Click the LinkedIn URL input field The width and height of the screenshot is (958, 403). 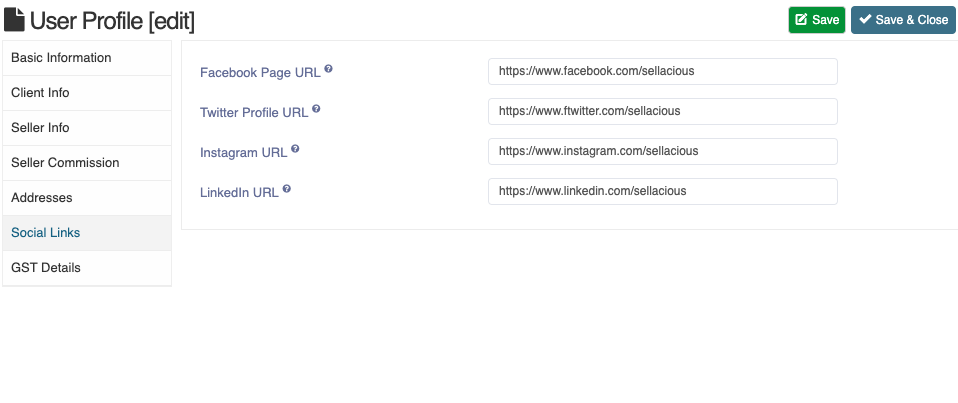(x=662, y=191)
